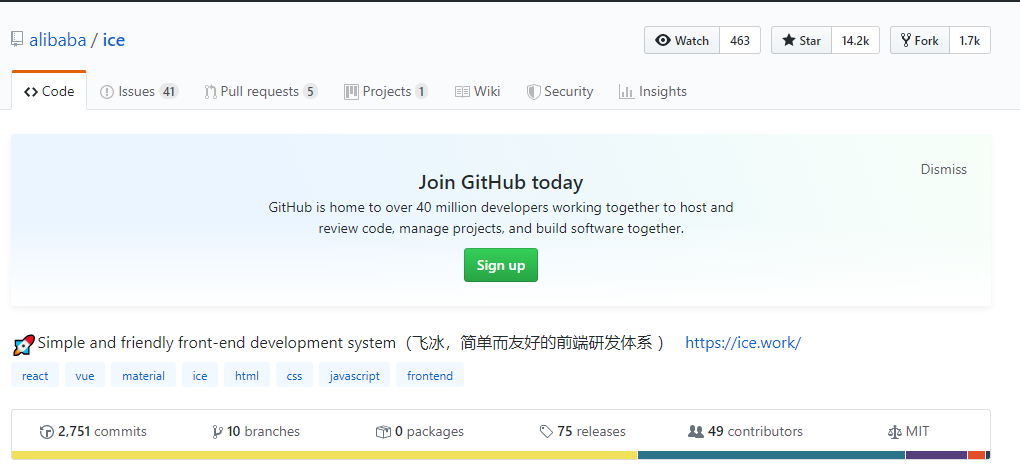The image size is (1020, 472).
Task: Open the 1.7k forks count
Action: [x=969, y=40]
